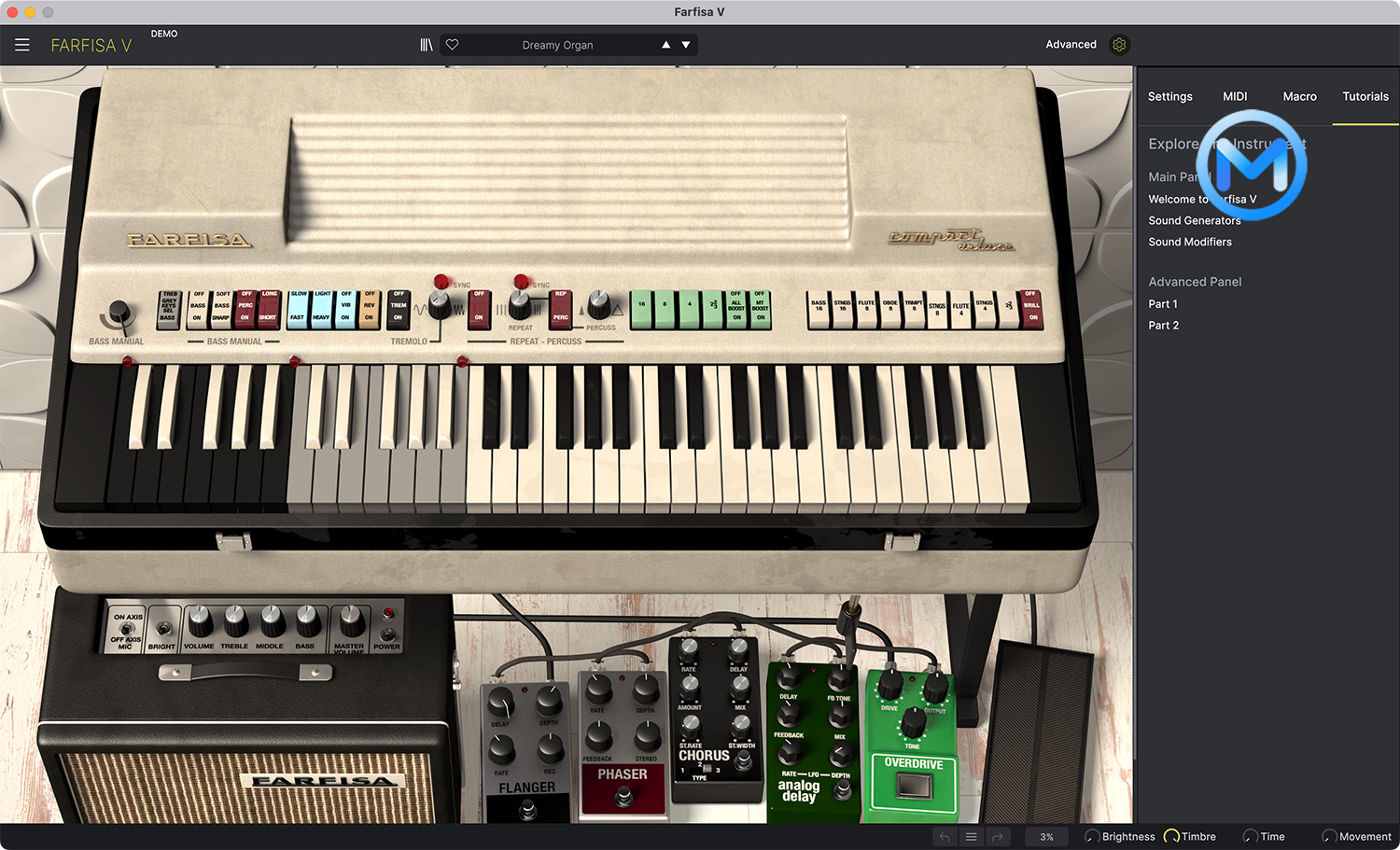Click the 3% CPU meter in the status bar
The height and width of the screenshot is (850, 1400).
point(1046,837)
